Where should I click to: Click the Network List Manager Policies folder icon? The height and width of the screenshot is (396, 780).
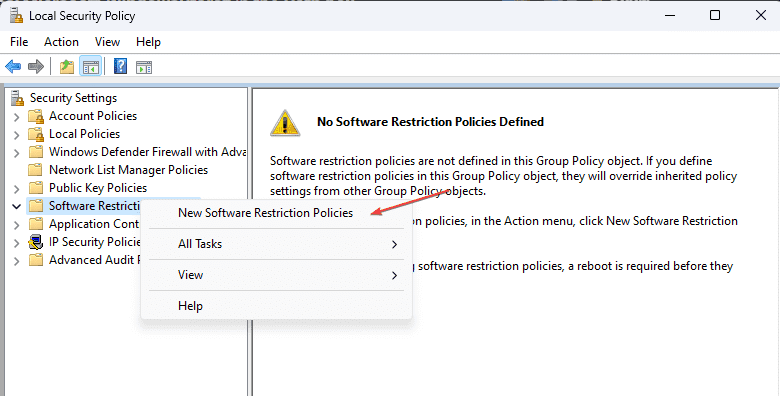pos(35,170)
